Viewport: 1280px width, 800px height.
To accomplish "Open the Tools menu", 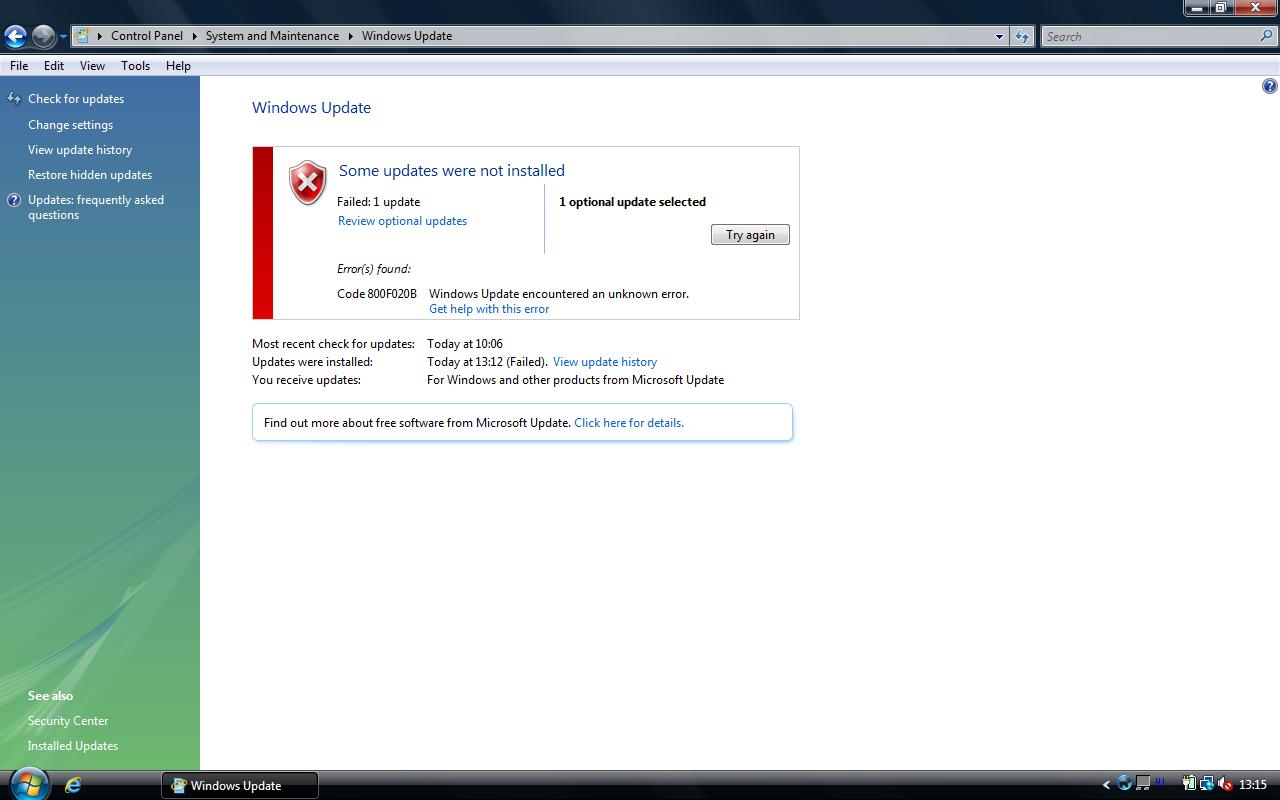I will click(135, 66).
